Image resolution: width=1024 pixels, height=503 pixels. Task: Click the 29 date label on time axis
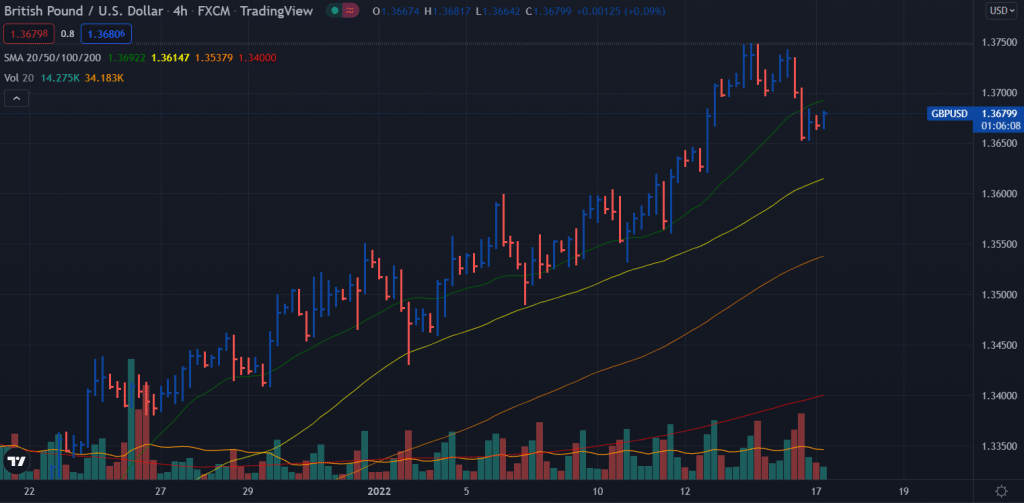pos(248,491)
